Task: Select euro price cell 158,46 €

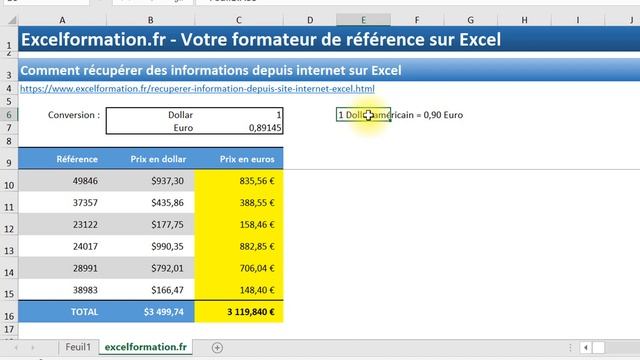Action: pyautogui.click(x=239, y=224)
